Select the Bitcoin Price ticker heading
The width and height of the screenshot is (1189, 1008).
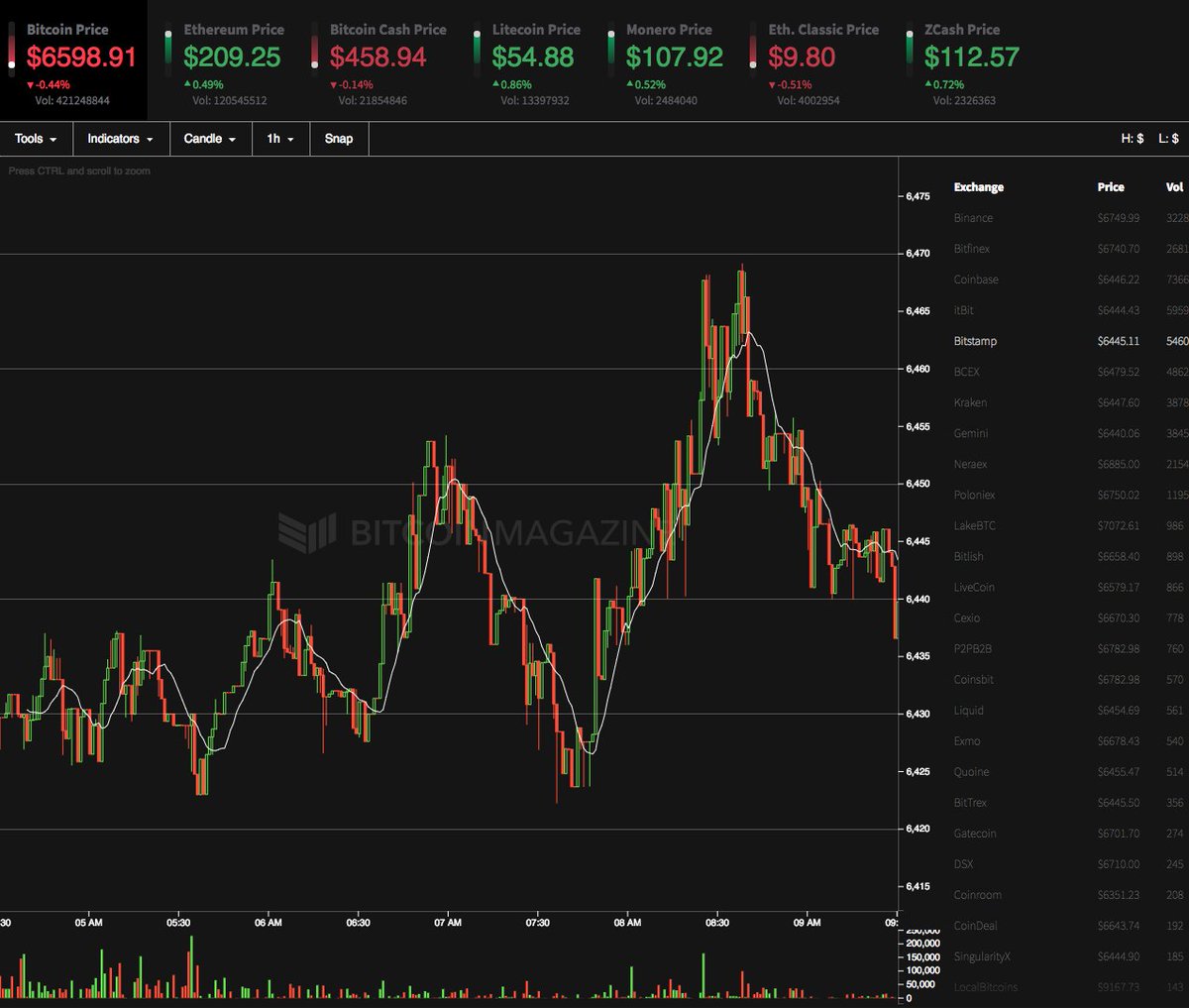[67, 30]
